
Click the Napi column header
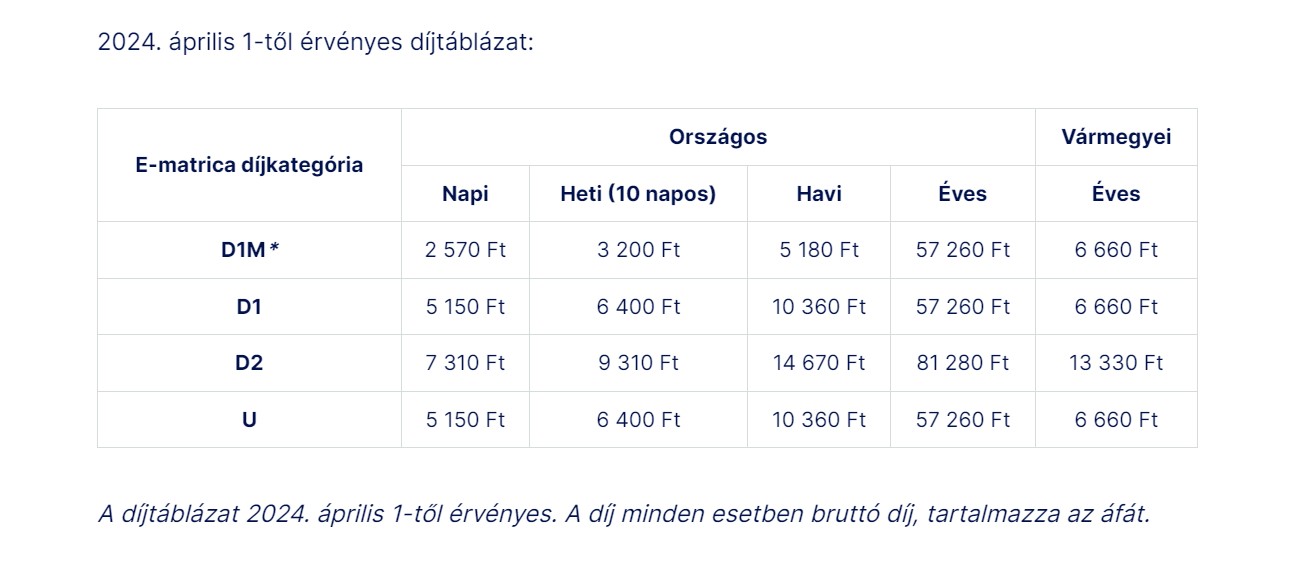click(x=465, y=194)
